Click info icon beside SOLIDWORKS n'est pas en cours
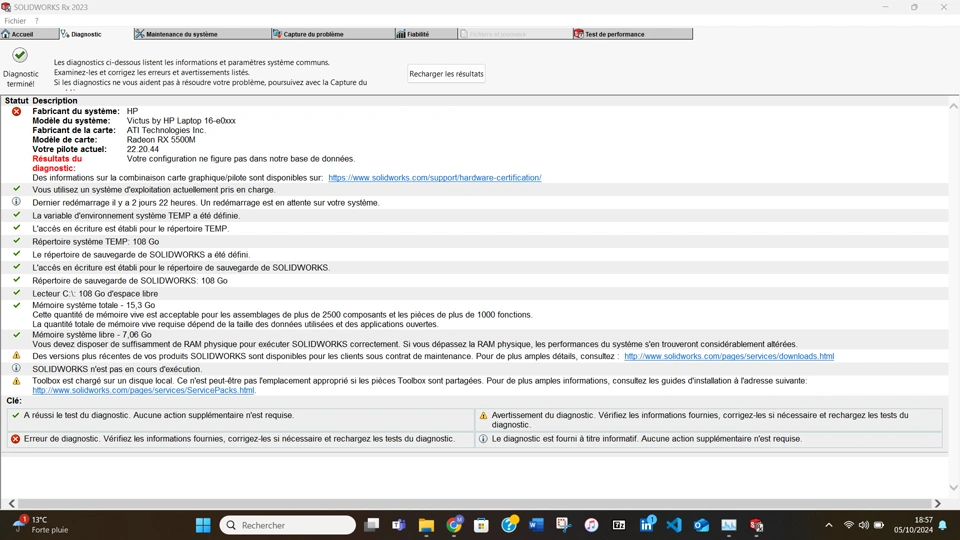 pyautogui.click(x=17, y=368)
